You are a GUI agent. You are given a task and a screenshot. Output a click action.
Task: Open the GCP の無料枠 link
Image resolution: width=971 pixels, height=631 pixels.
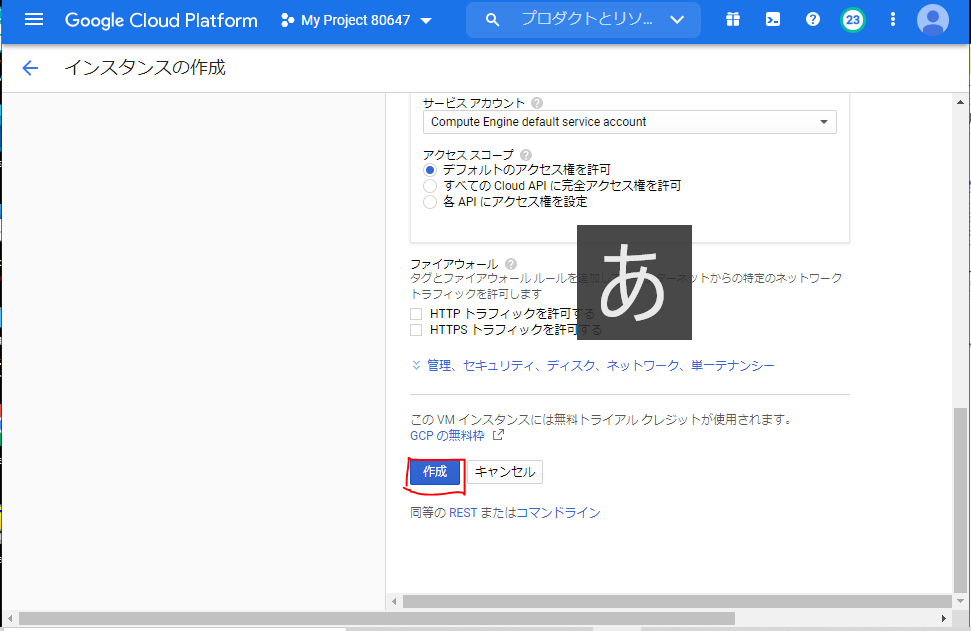(x=447, y=435)
